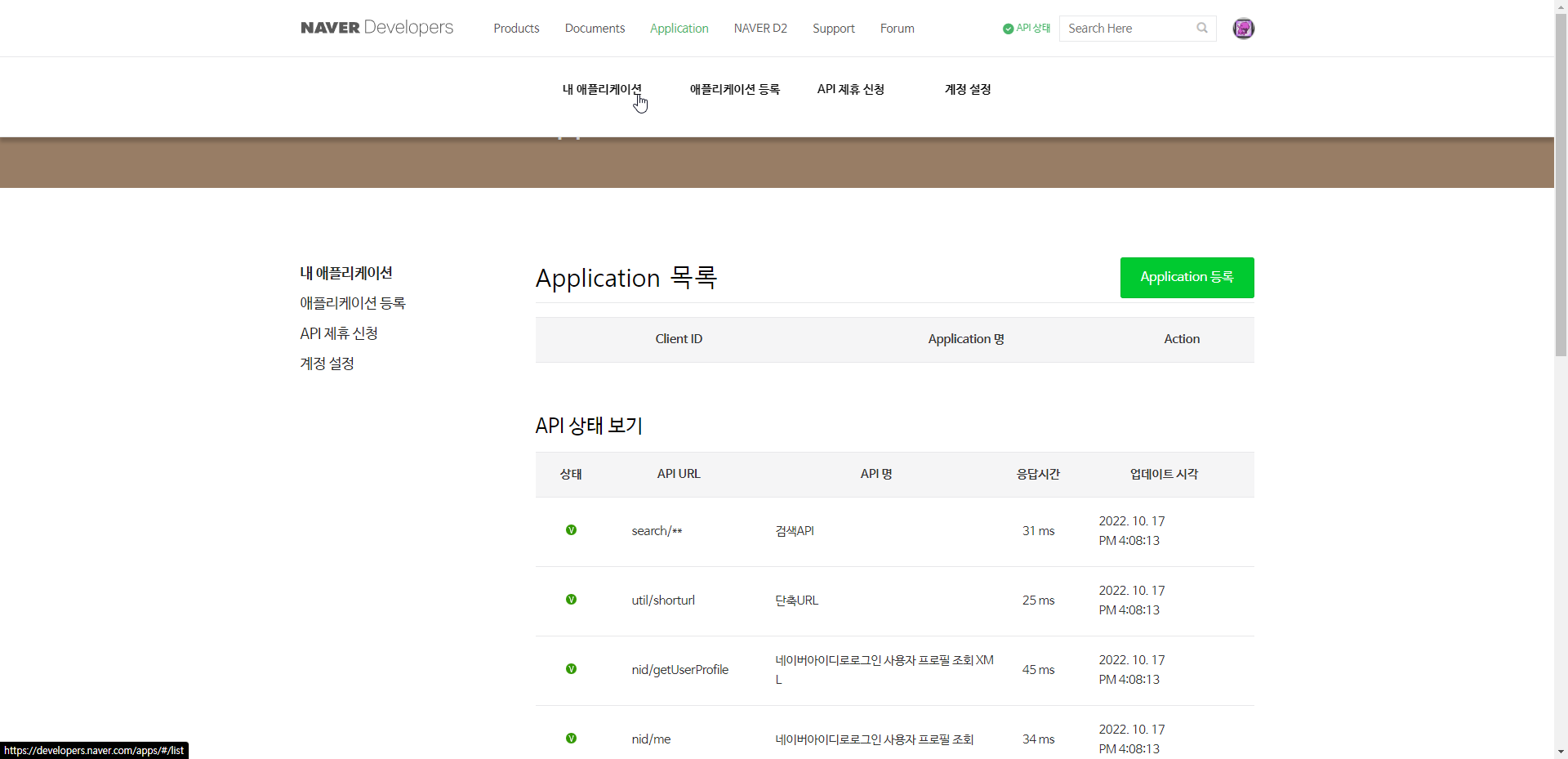
Task: Click the green API 상태 check icon
Action: click(x=1008, y=29)
